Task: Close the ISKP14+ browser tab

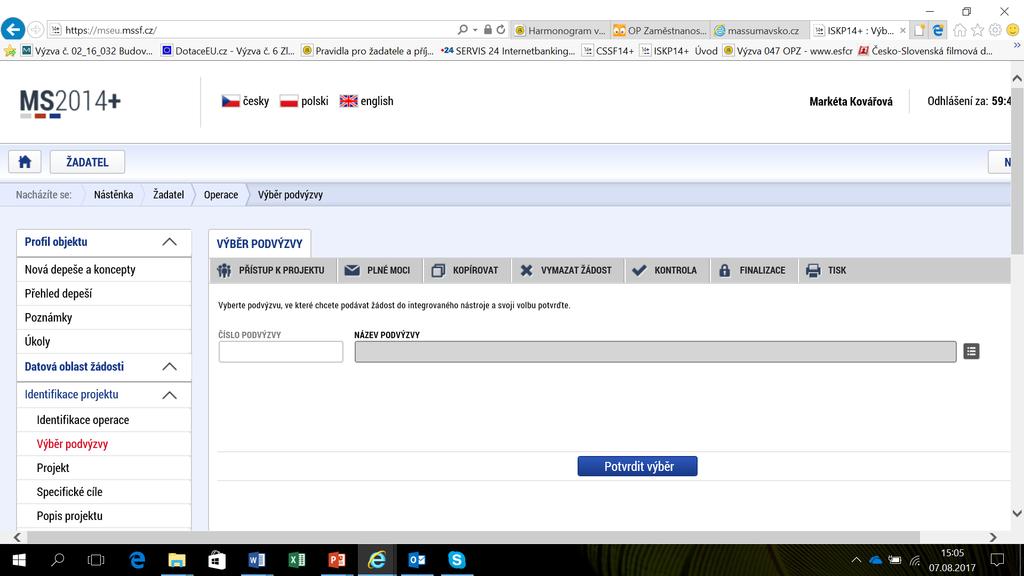Action: click(903, 30)
